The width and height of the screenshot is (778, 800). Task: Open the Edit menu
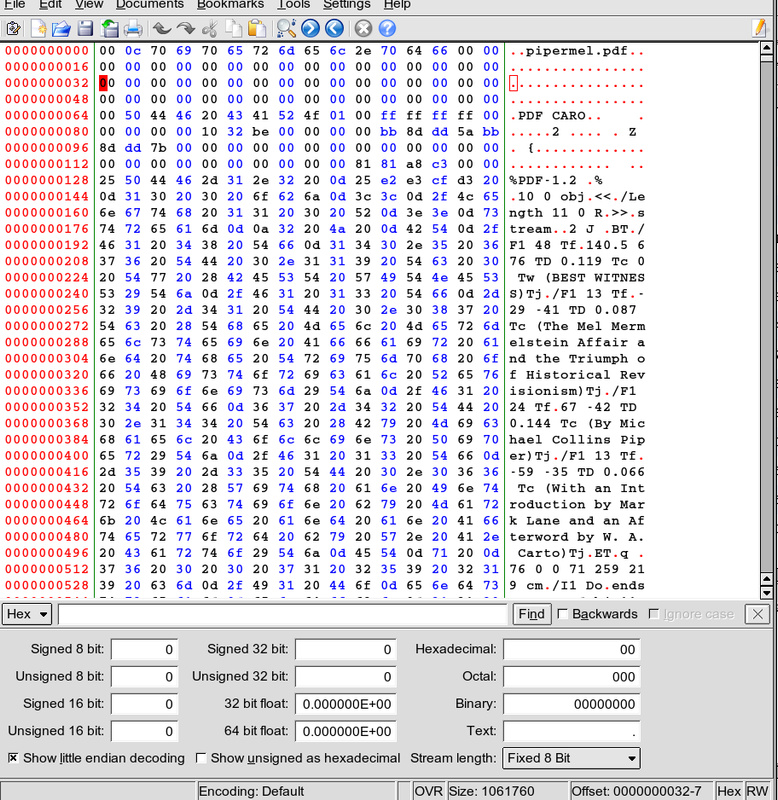(50, 4)
